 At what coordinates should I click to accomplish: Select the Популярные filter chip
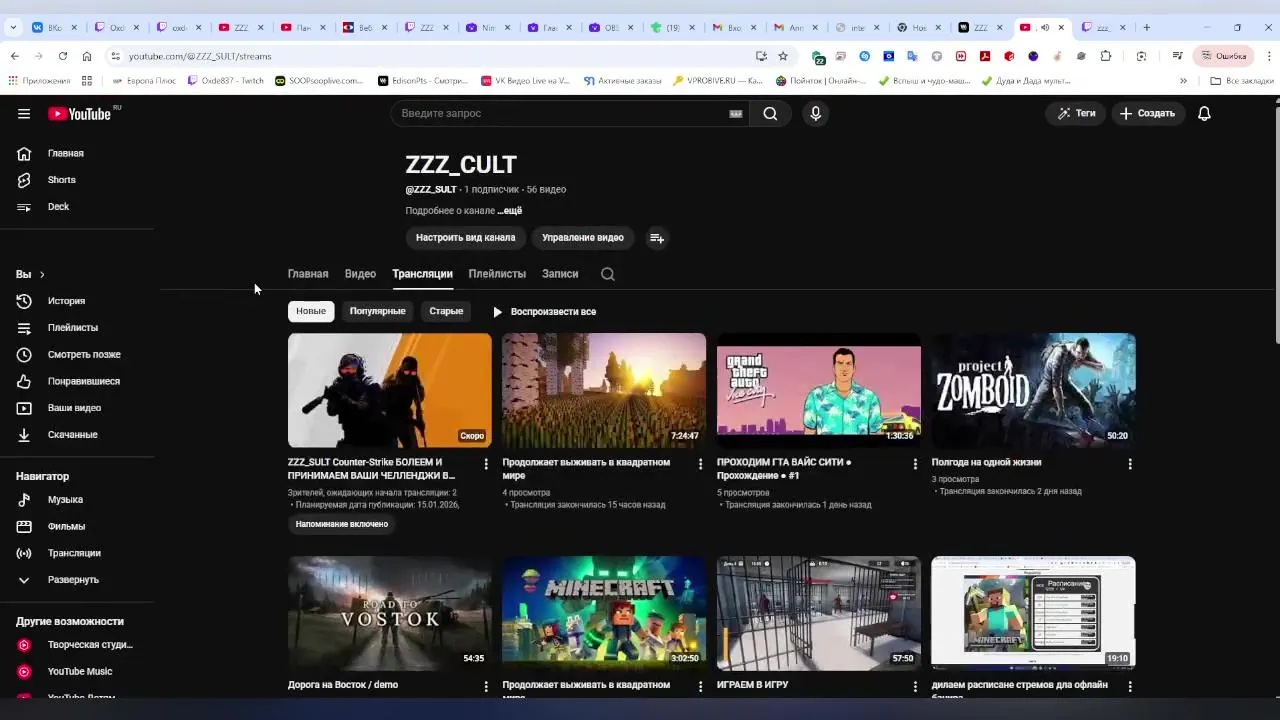[378, 312]
